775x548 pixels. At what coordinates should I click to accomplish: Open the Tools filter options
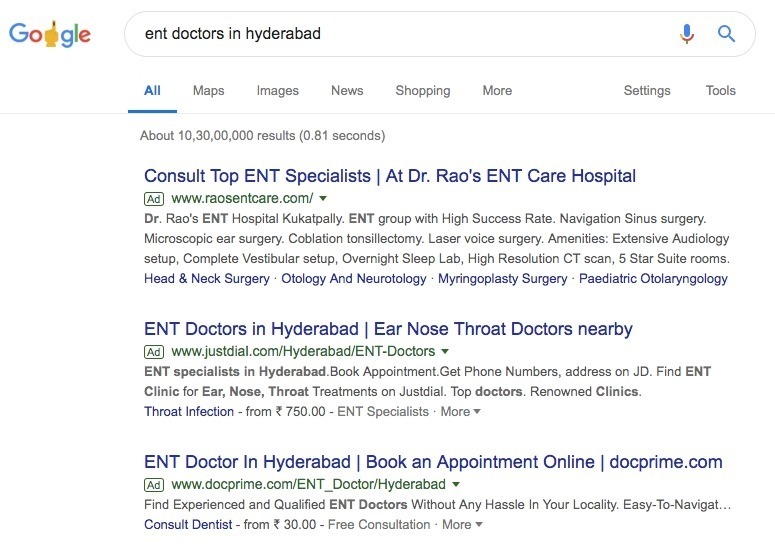tap(721, 91)
